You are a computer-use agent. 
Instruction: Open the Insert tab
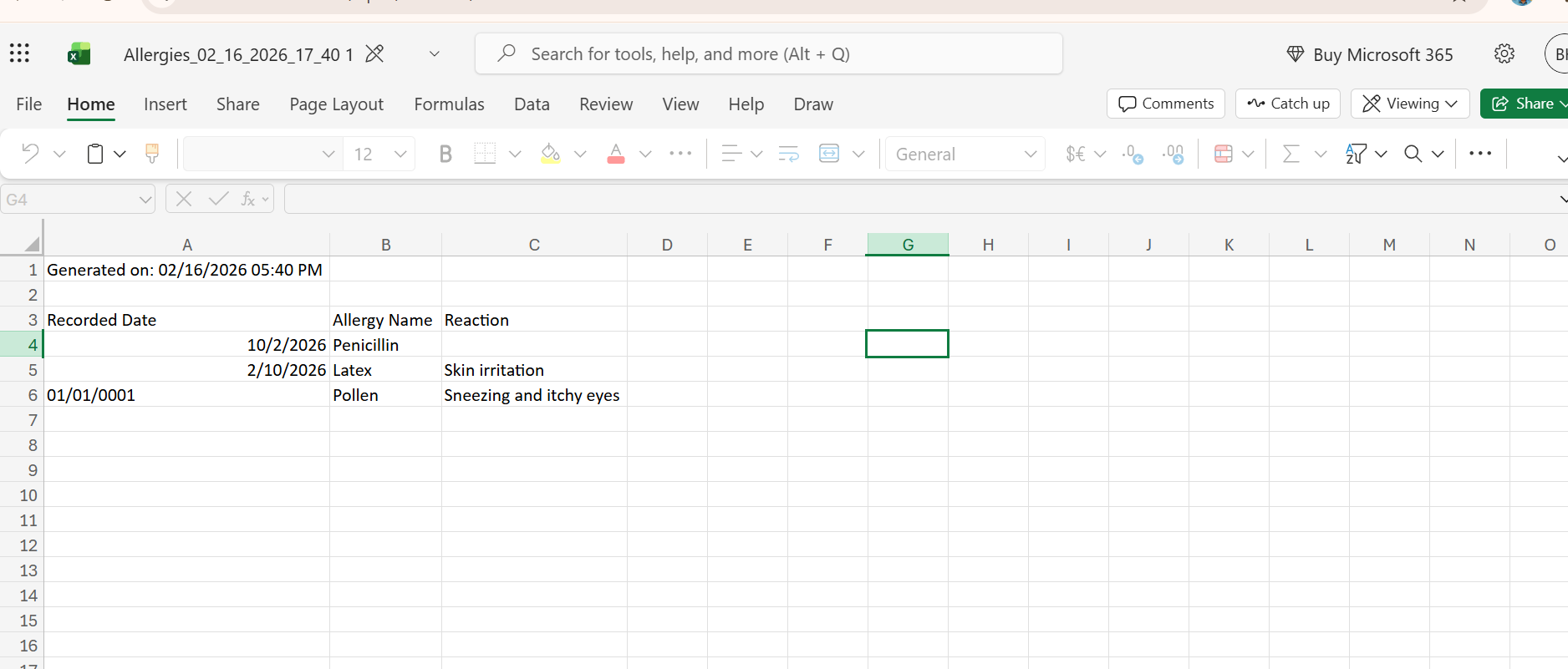tap(165, 104)
